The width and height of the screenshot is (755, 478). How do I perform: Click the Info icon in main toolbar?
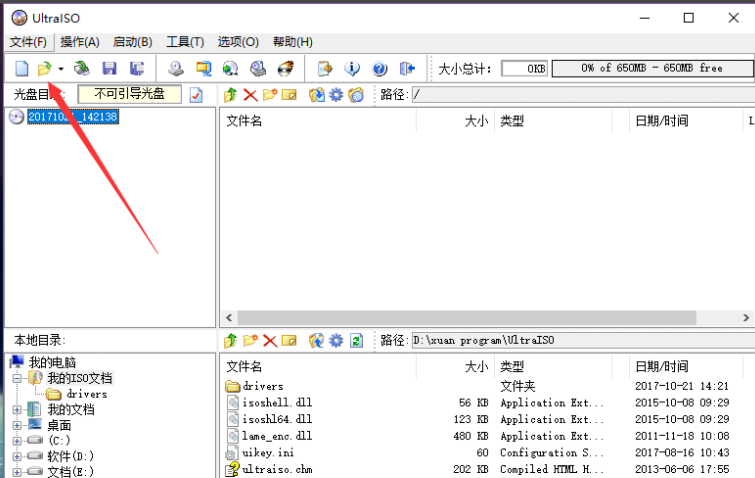click(352, 69)
